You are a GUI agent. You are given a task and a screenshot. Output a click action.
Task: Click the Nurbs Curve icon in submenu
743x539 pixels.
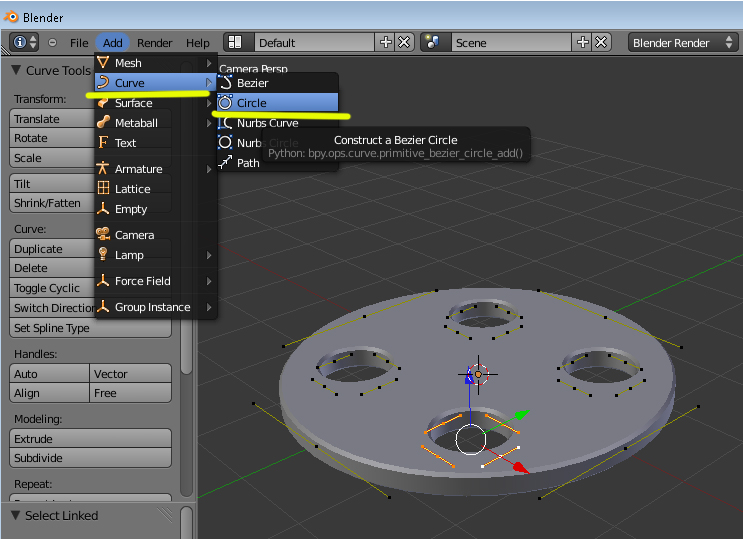225,123
